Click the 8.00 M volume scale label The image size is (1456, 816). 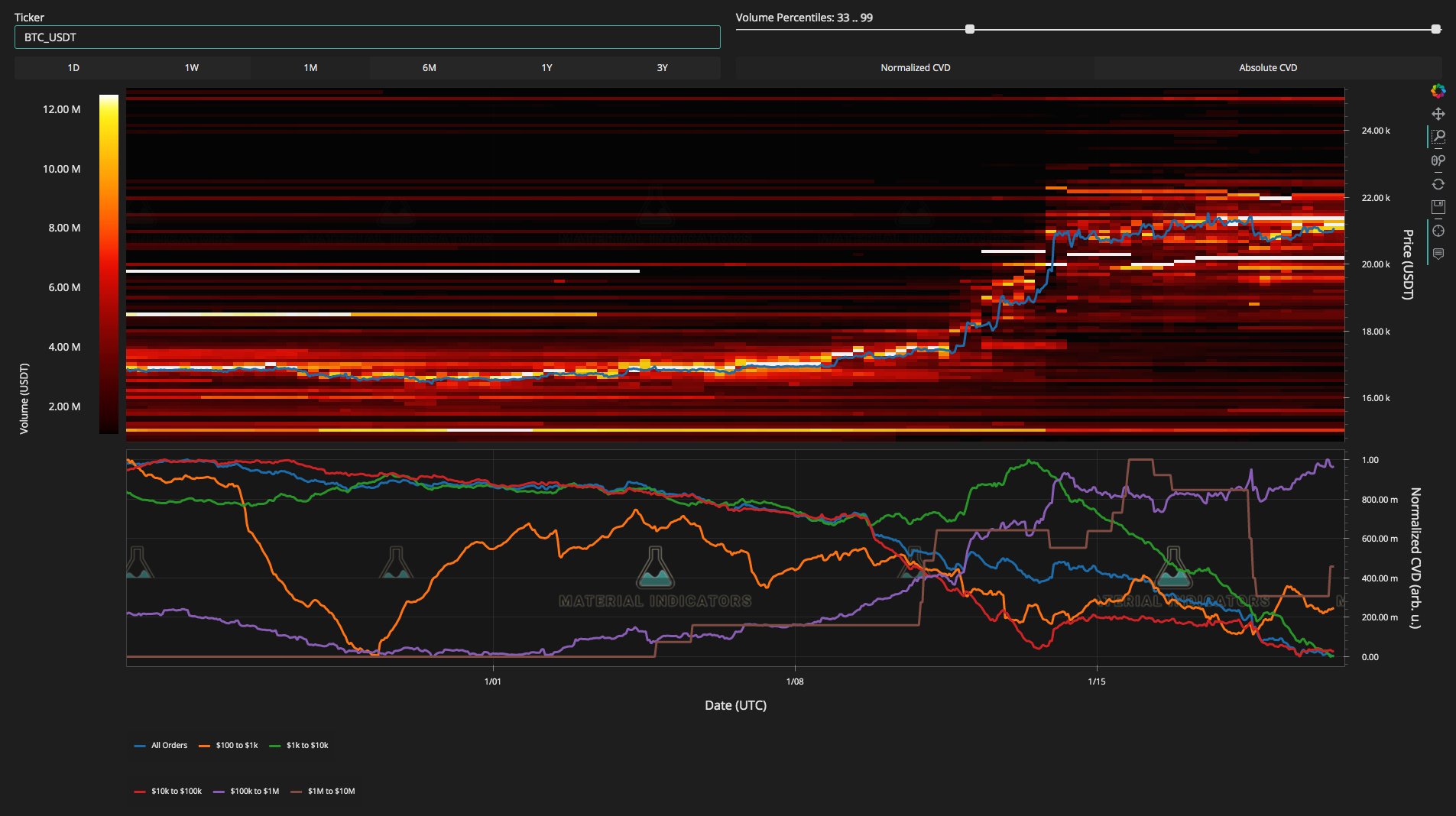[64, 228]
